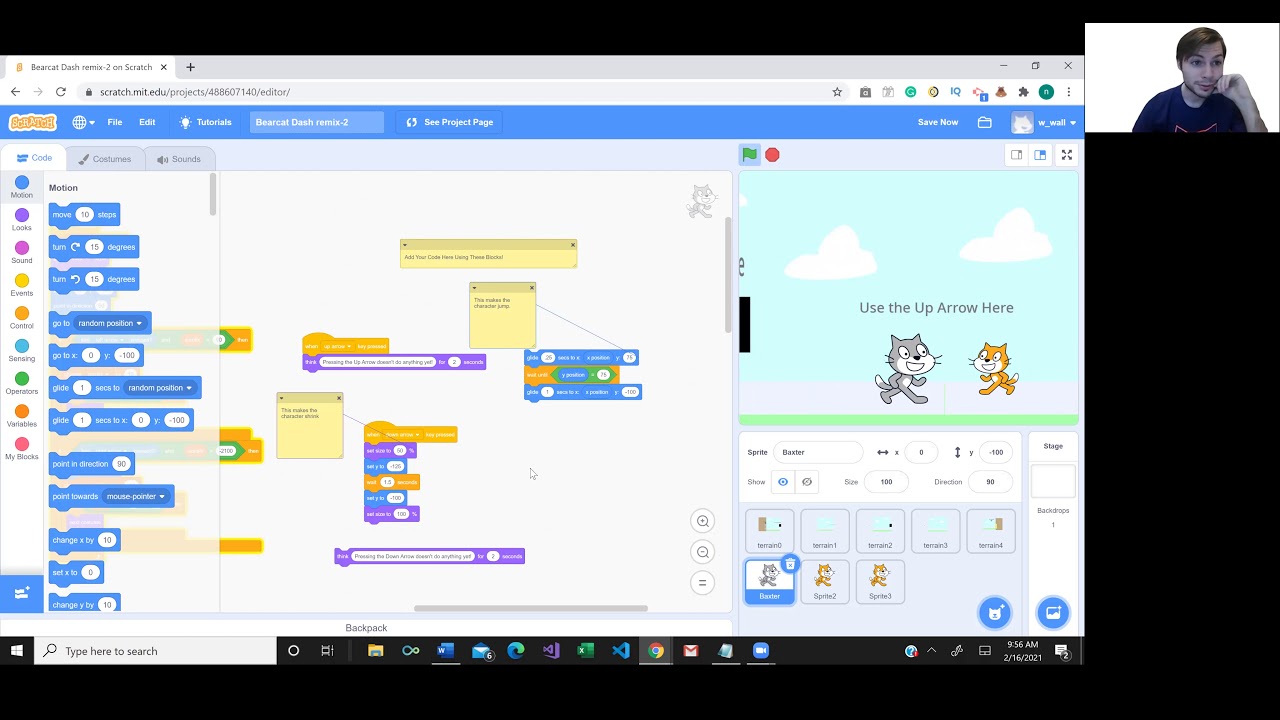Select the Looks blocks category

tap(22, 220)
